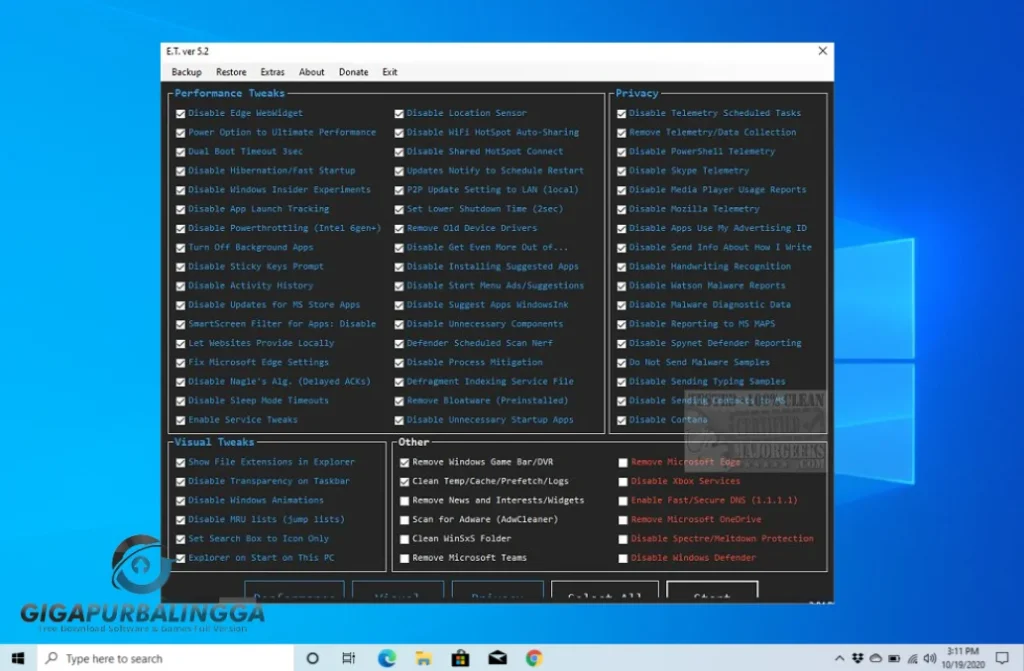Check Disable Windows Defender

622,557
